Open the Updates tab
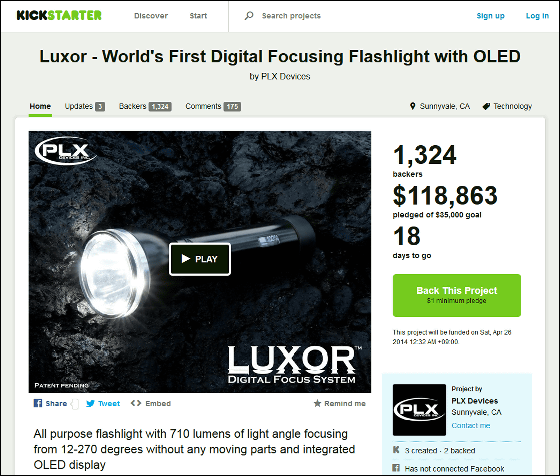This screenshot has width=560, height=476. click(85, 106)
